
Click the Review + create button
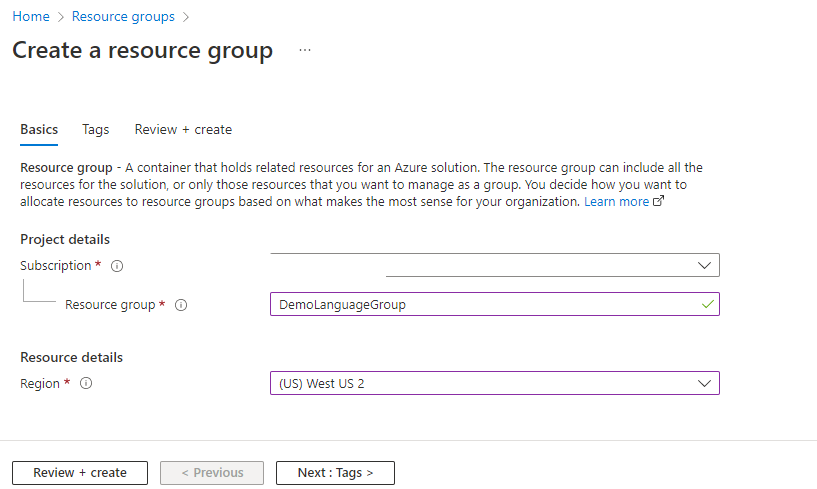80,473
